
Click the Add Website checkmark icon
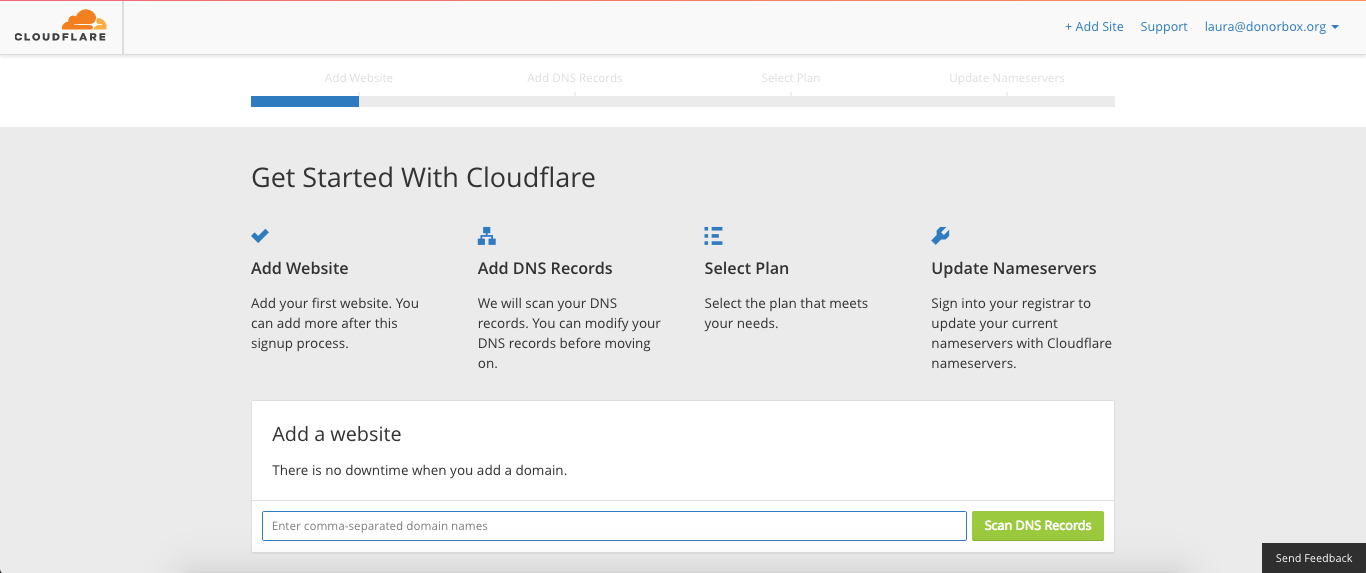(260, 236)
